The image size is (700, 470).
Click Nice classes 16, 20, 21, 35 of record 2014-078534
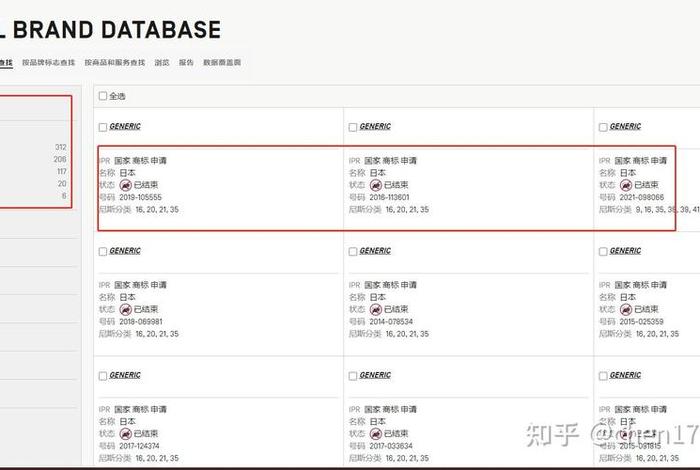point(407,334)
